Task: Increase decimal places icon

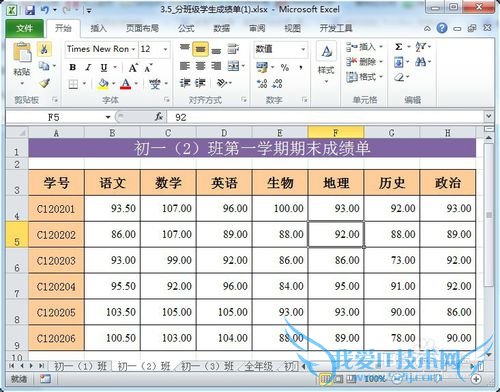Action: click(262, 84)
